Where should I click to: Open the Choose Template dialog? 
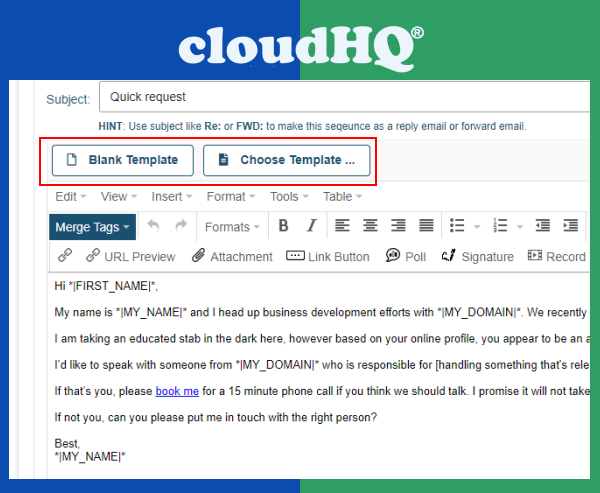coord(287,160)
